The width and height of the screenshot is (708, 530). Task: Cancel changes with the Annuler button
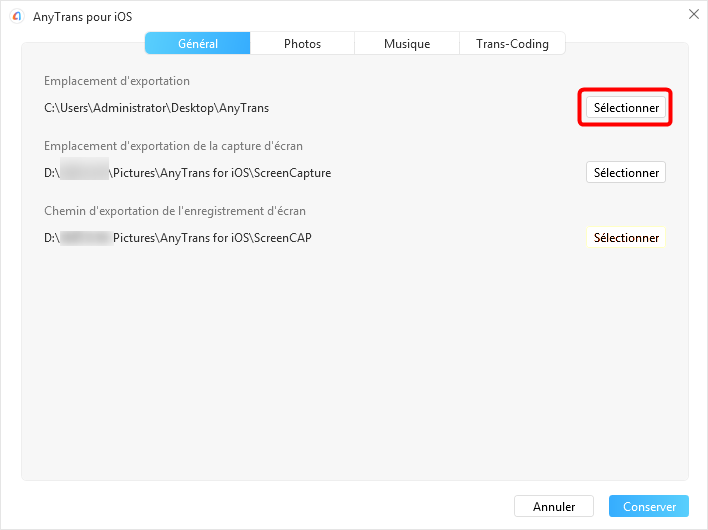pos(553,507)
